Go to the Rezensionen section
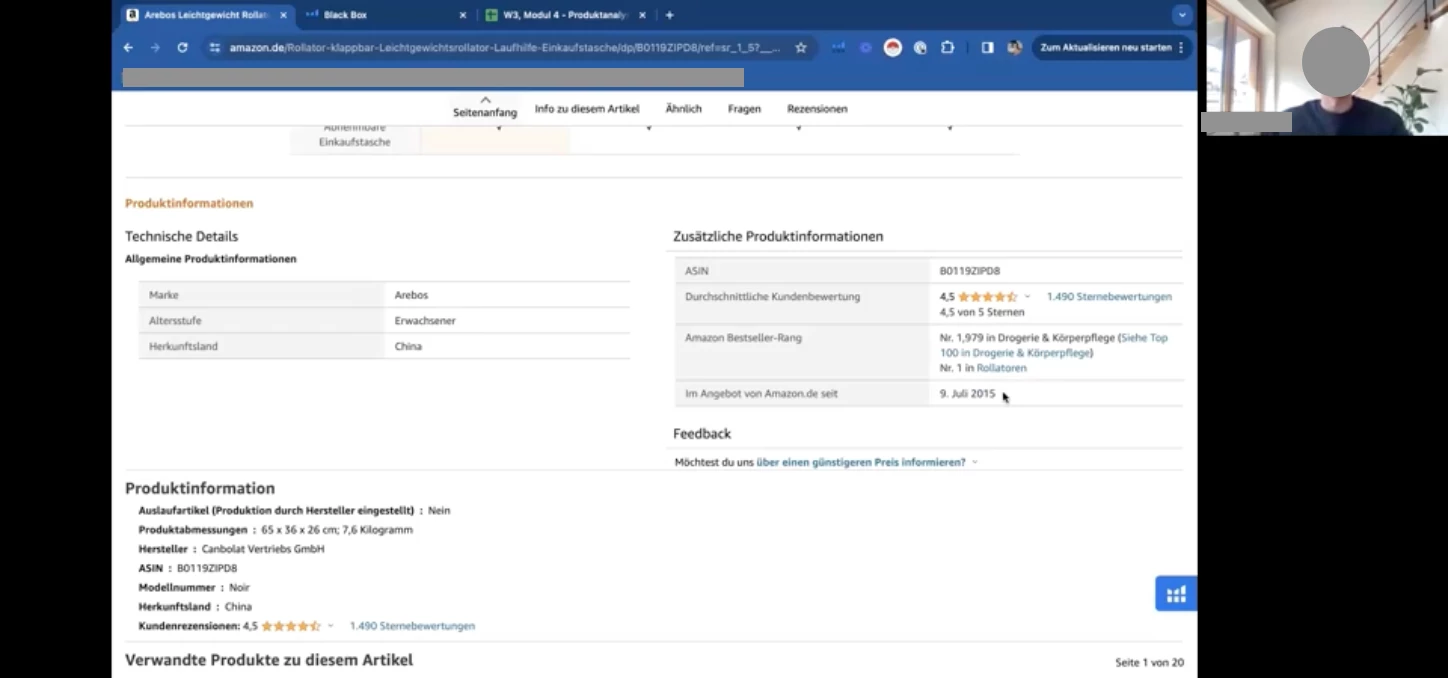 817,109
